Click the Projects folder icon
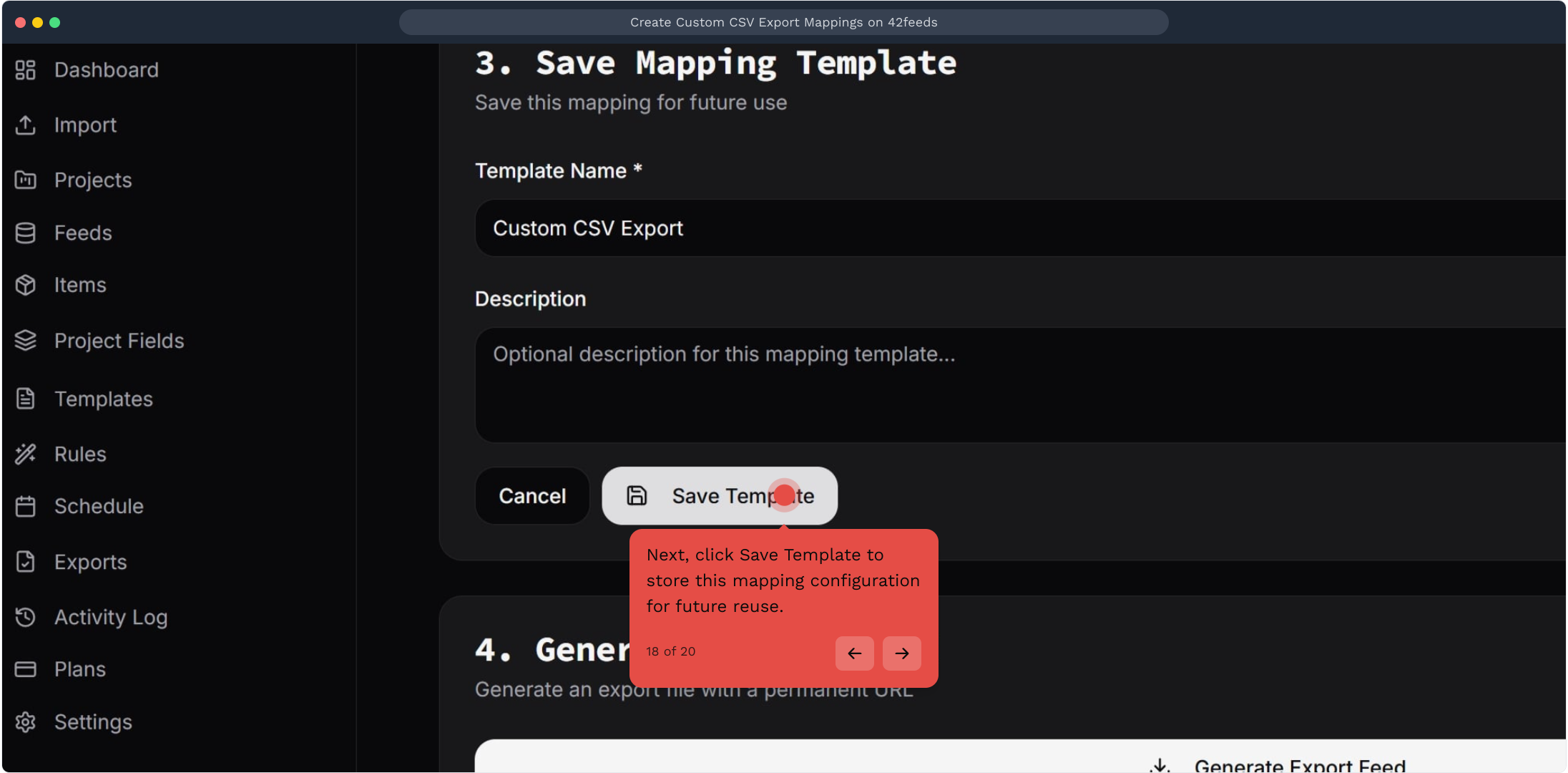This screenshot has height=773, width=1568. [26, 180]
